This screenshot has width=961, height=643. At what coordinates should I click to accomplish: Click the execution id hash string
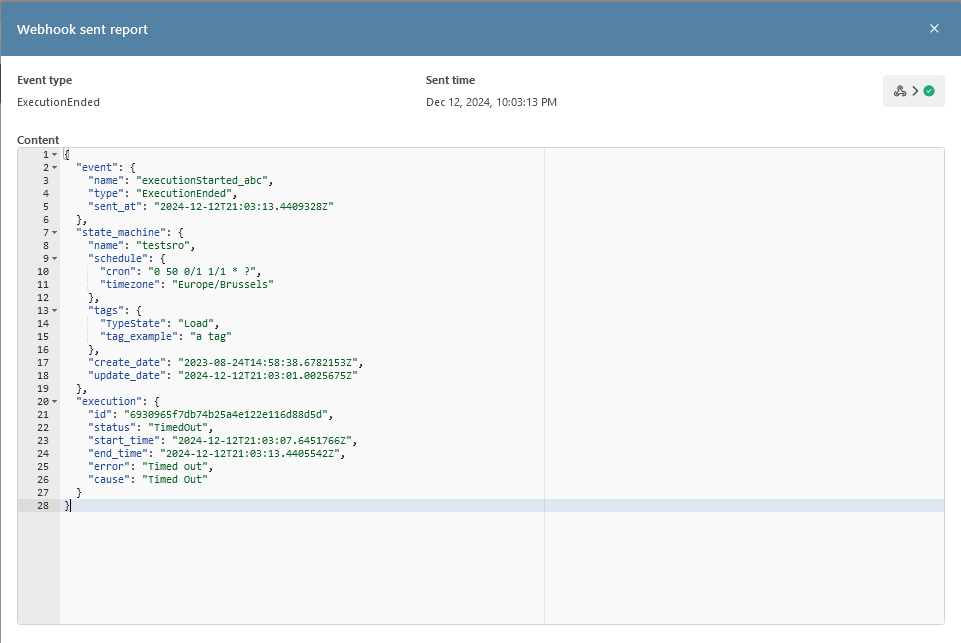[226, 414]
